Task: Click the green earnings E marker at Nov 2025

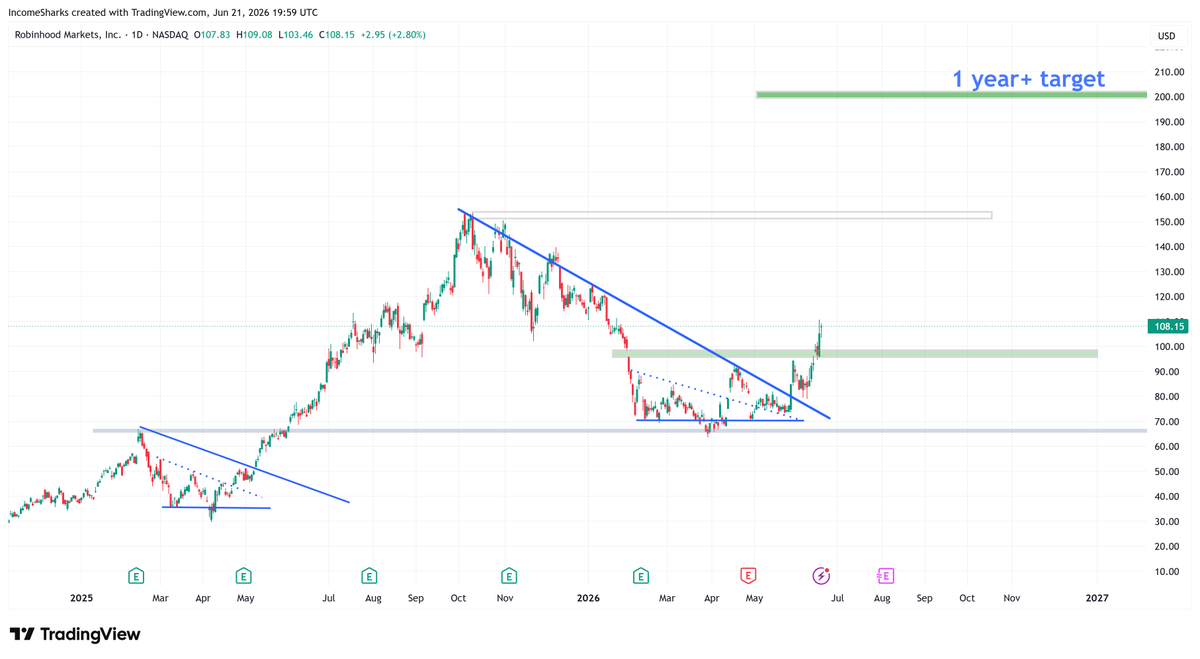Action: [x=509, y=576]
